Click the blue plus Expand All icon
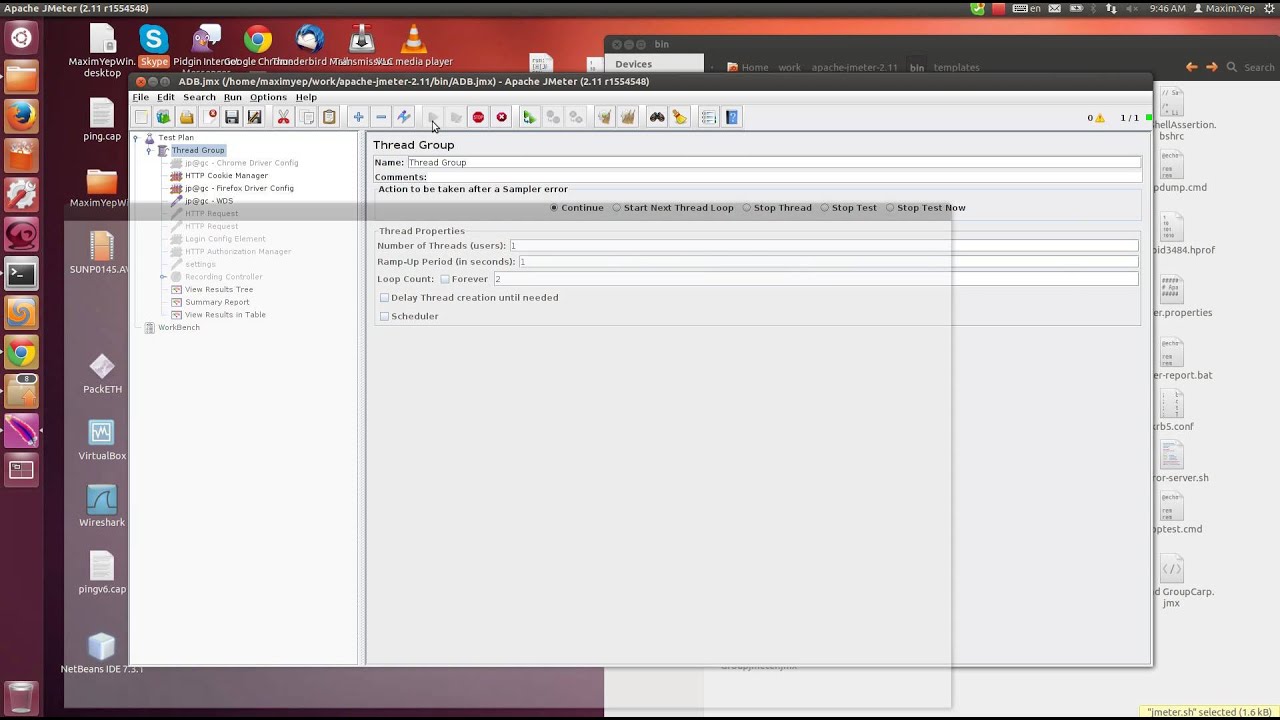Screen dimensions: 1280x720 358,117
